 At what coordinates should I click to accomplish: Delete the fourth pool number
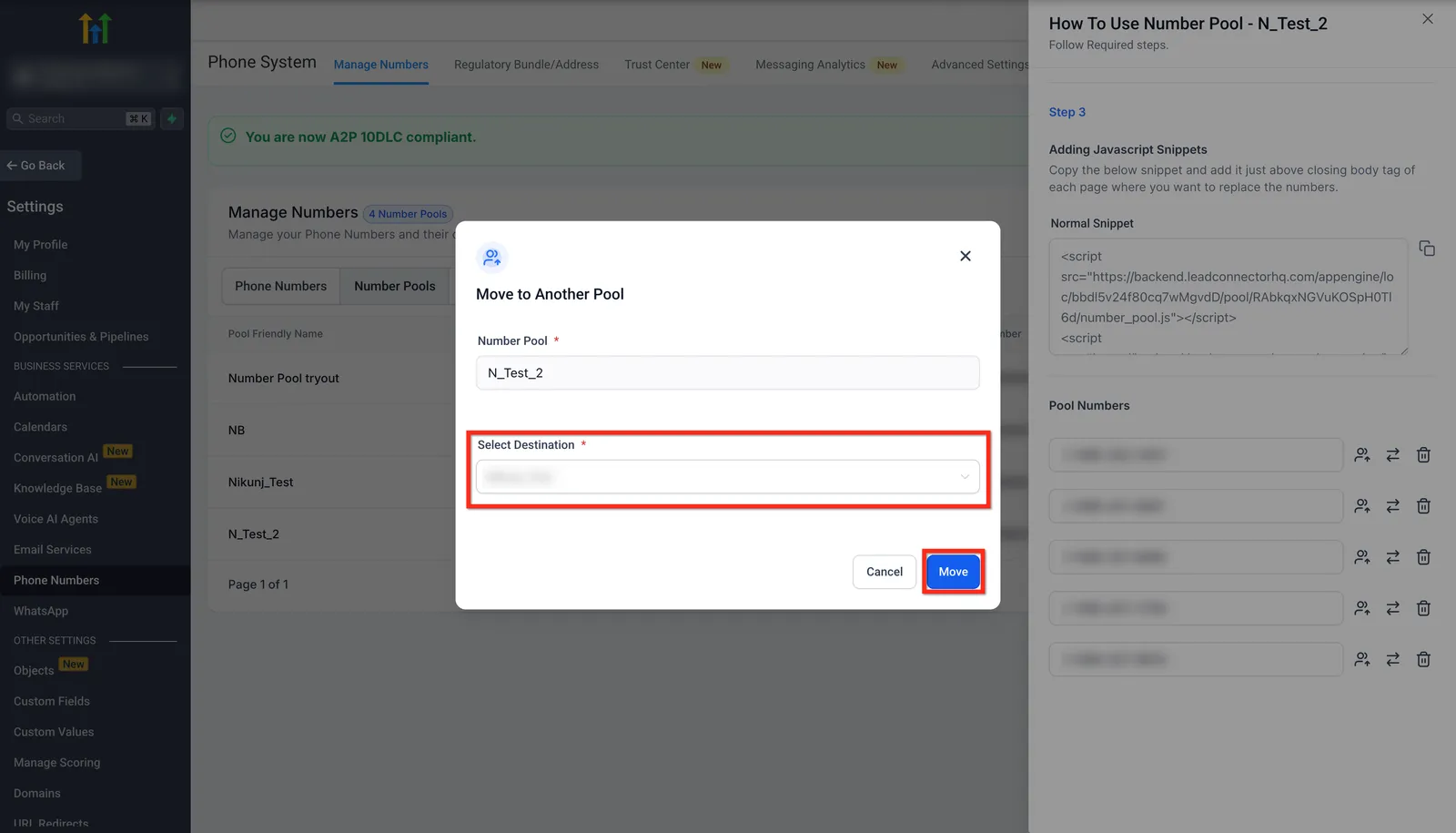coord(1424,608)
